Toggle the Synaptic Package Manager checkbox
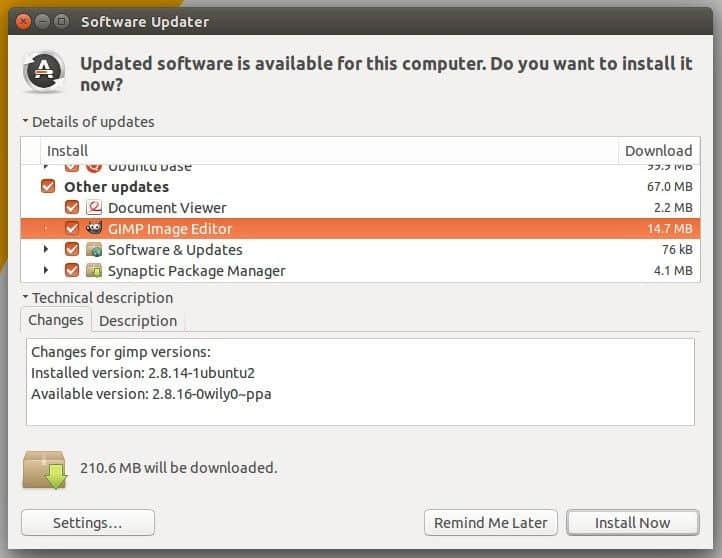 [x=72, y=270]
